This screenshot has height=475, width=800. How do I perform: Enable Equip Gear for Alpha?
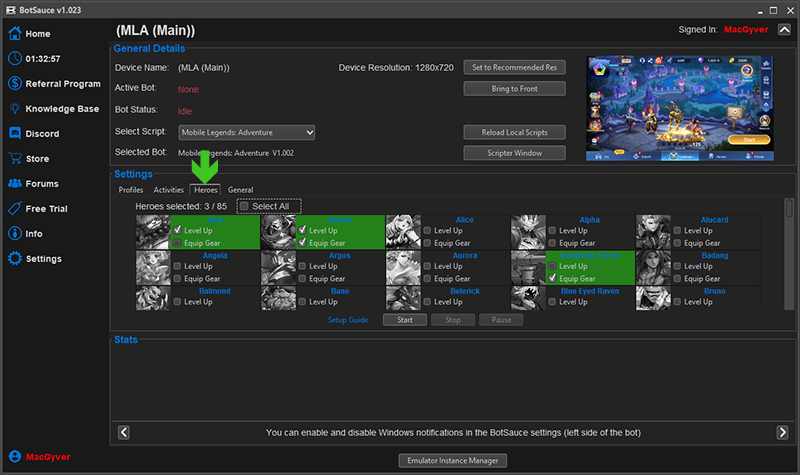[552, 243]
